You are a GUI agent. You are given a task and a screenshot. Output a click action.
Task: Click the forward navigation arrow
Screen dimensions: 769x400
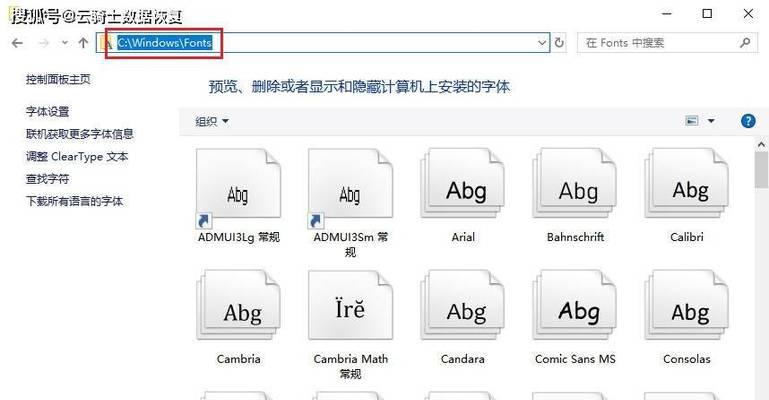[x=44, y=43]
